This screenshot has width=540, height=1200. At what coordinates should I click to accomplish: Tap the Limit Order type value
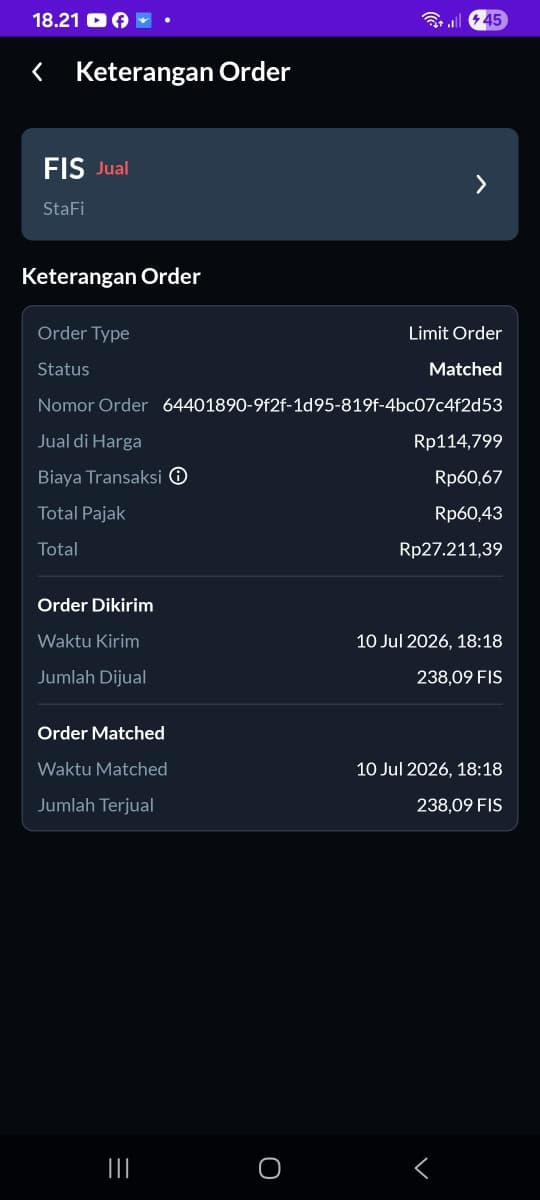pyautogui.click(x=455, y=333)
